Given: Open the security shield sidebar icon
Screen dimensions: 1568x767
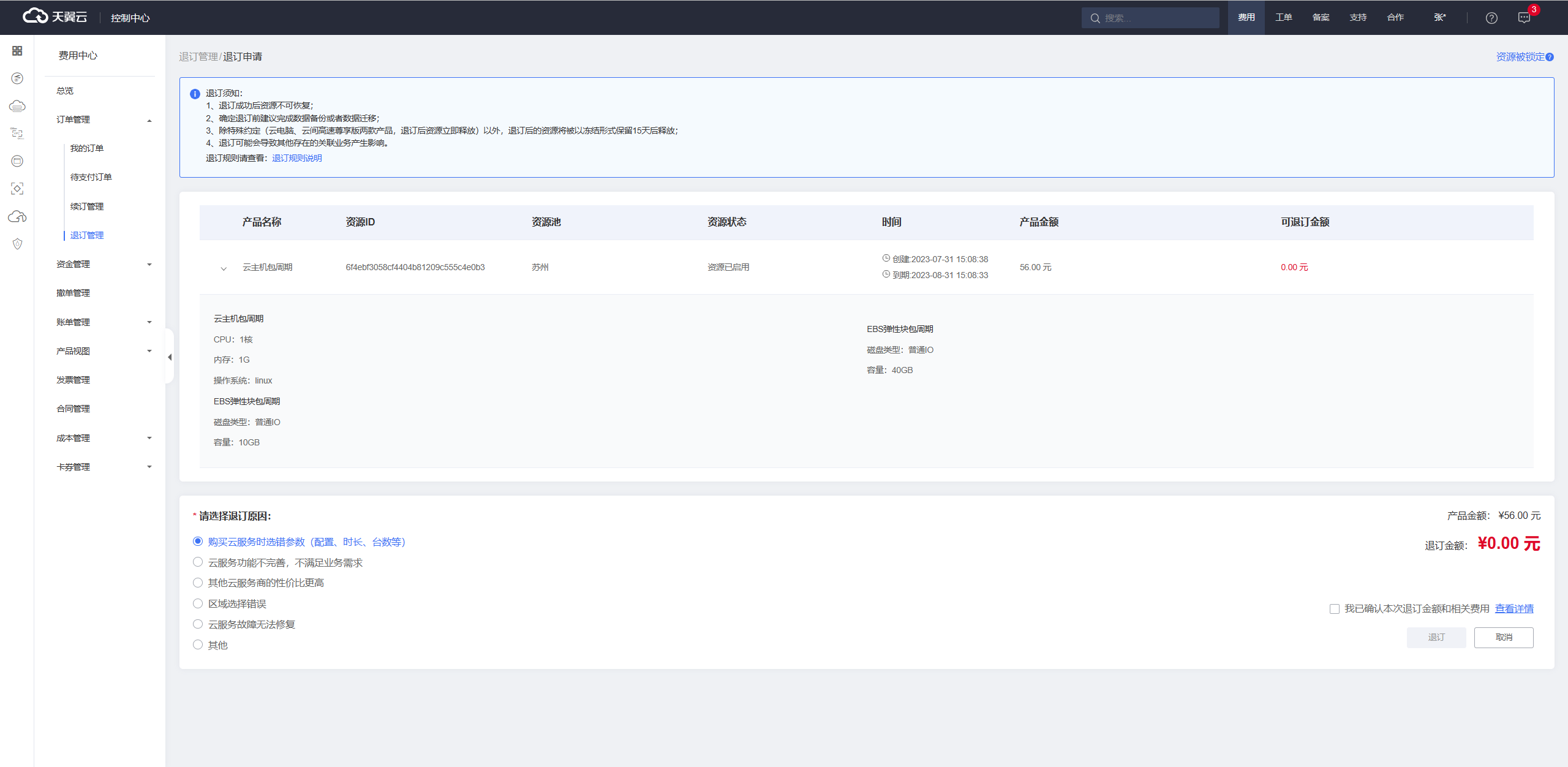Looking at the screenshot, I should tap(17, 244).
